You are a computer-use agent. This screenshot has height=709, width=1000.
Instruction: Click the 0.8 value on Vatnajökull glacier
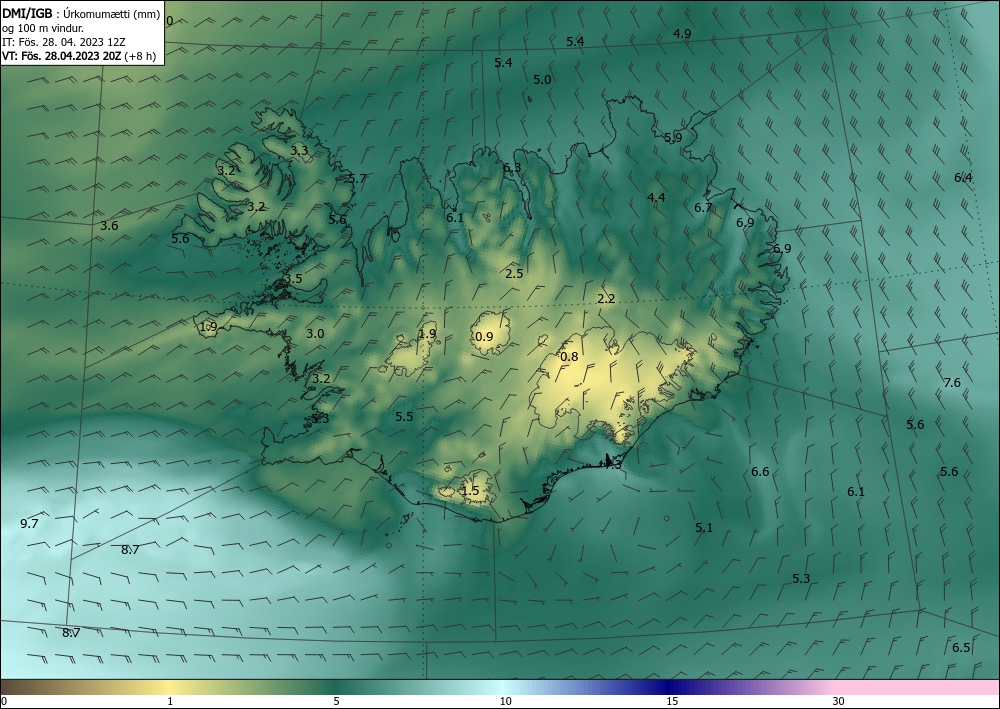pyautogui.click(x=569, y=356)
